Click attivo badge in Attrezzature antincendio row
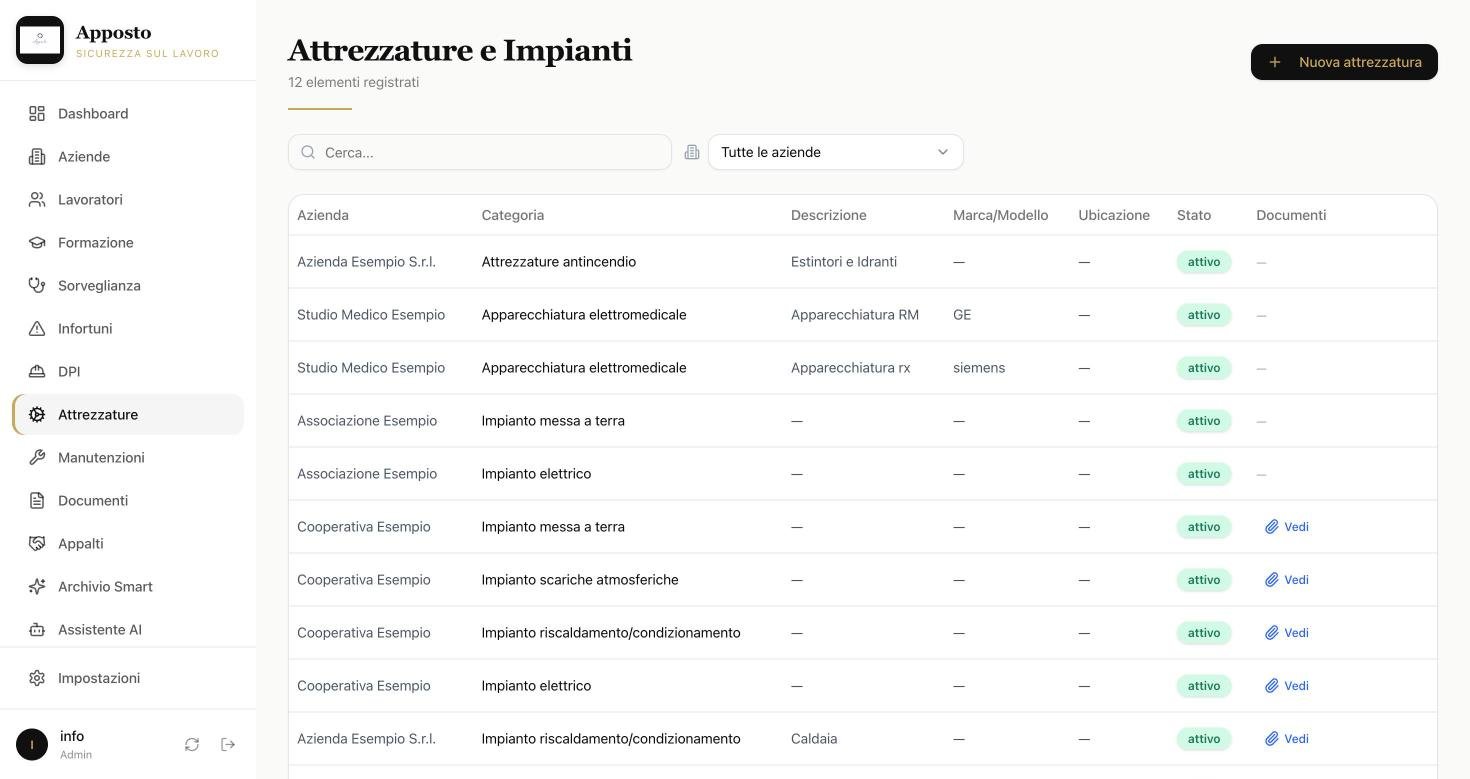The height and width of the screenshot is (779, 1470). point(1204,262)
